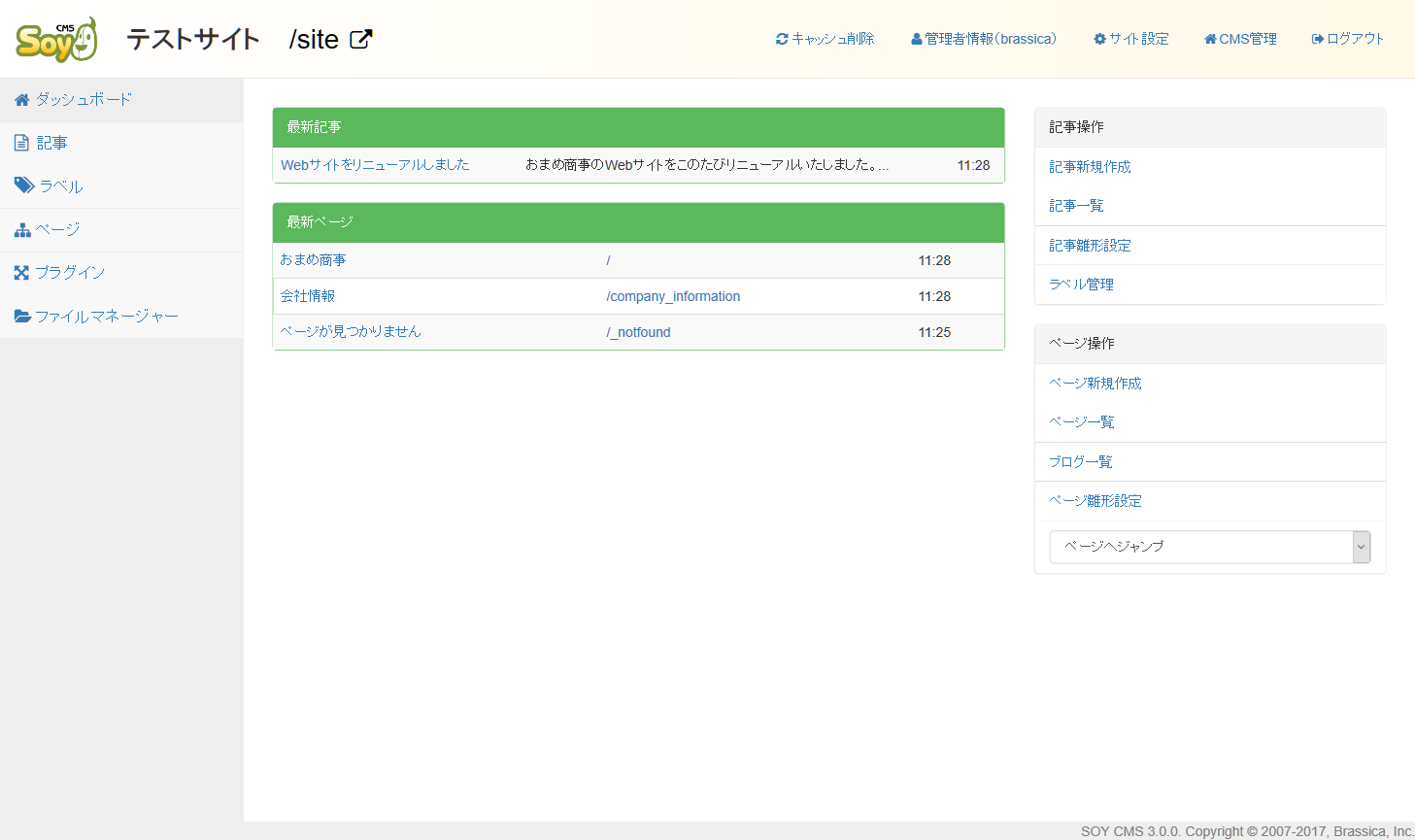Click ブログ一覧 link

pos(1081,462)
